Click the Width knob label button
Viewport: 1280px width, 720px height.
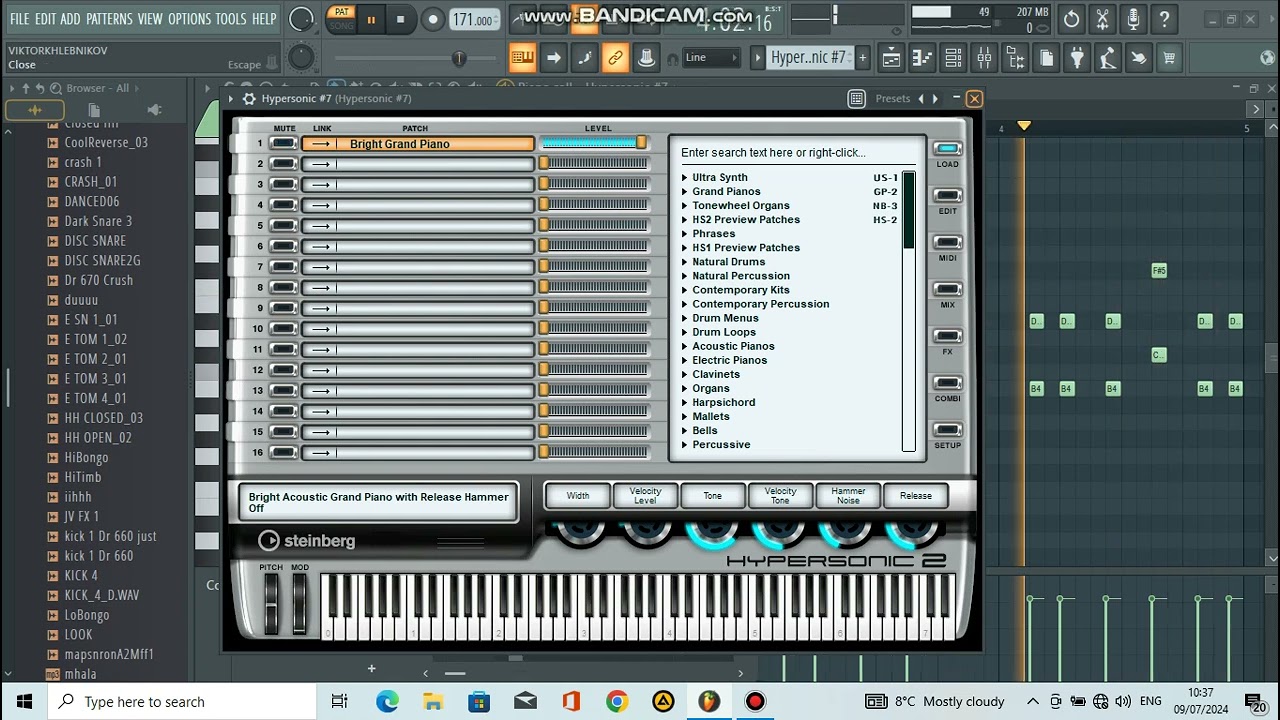[x=578, y=496]
